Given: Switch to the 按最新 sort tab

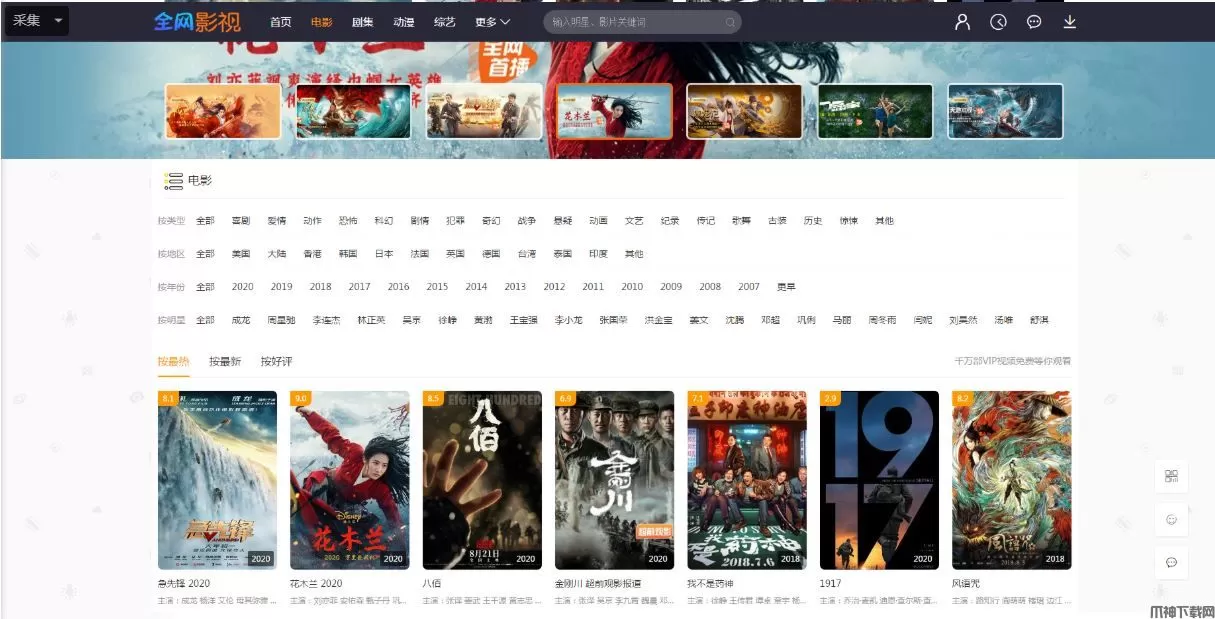Looking at the screenshot, I should pos(225,361).
